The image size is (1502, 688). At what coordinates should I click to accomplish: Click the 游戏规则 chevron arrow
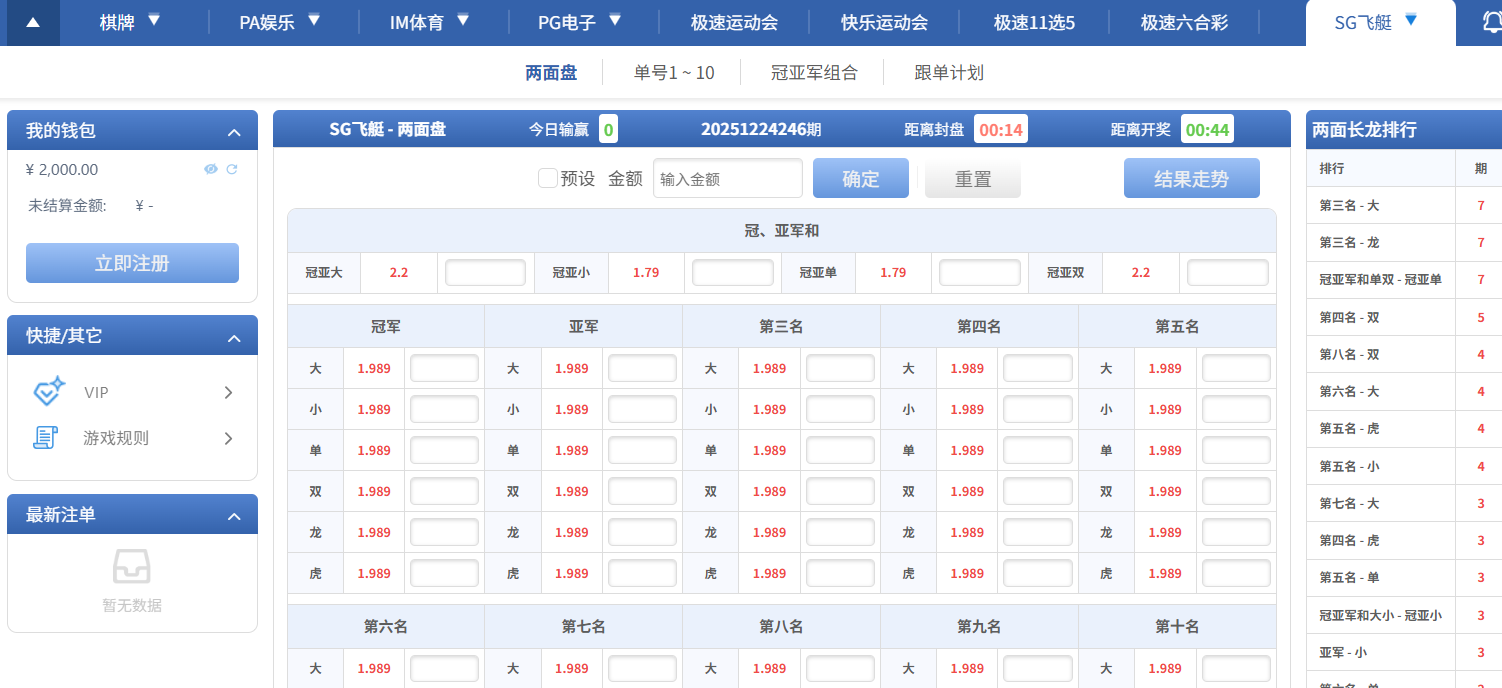pyautogui.click(x=230, y=437)
